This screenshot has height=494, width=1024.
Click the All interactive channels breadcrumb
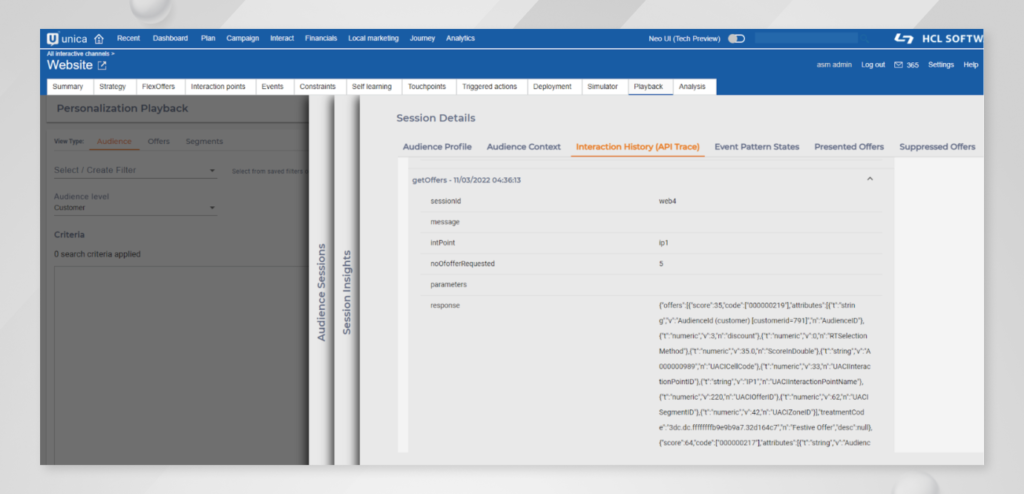(x=80, y=53)
